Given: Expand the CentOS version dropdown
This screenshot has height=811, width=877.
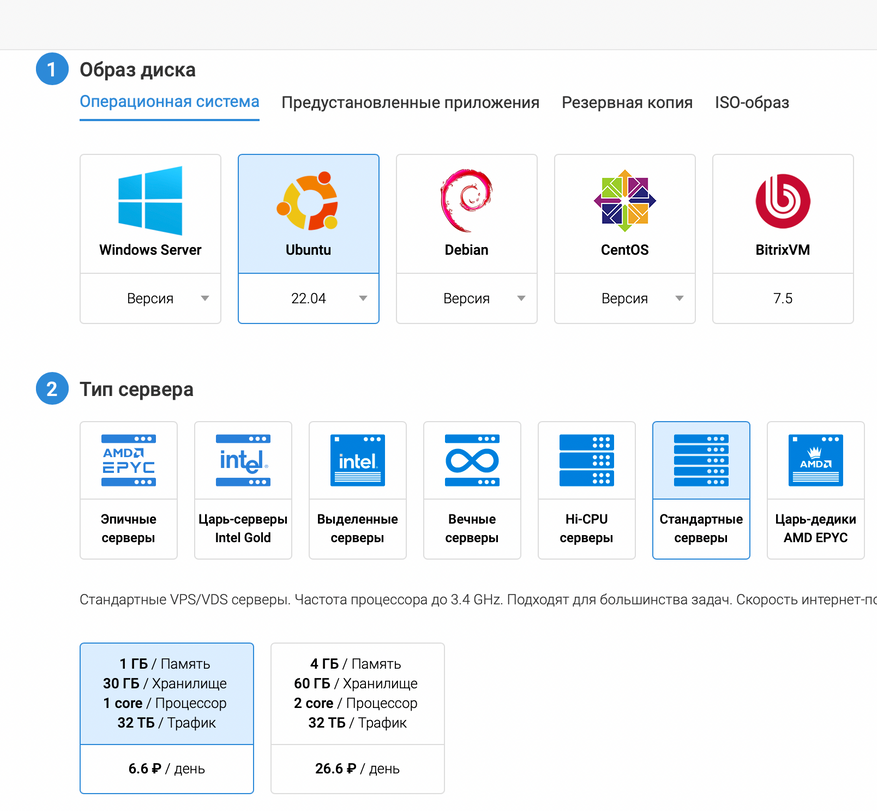Looking at the screenshot, I should (x=625, y=298).
